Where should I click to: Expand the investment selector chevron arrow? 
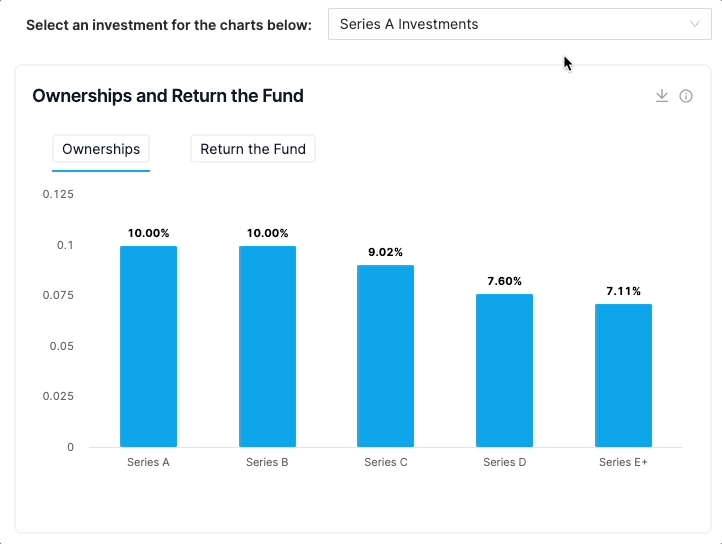(x=695, y=24)
